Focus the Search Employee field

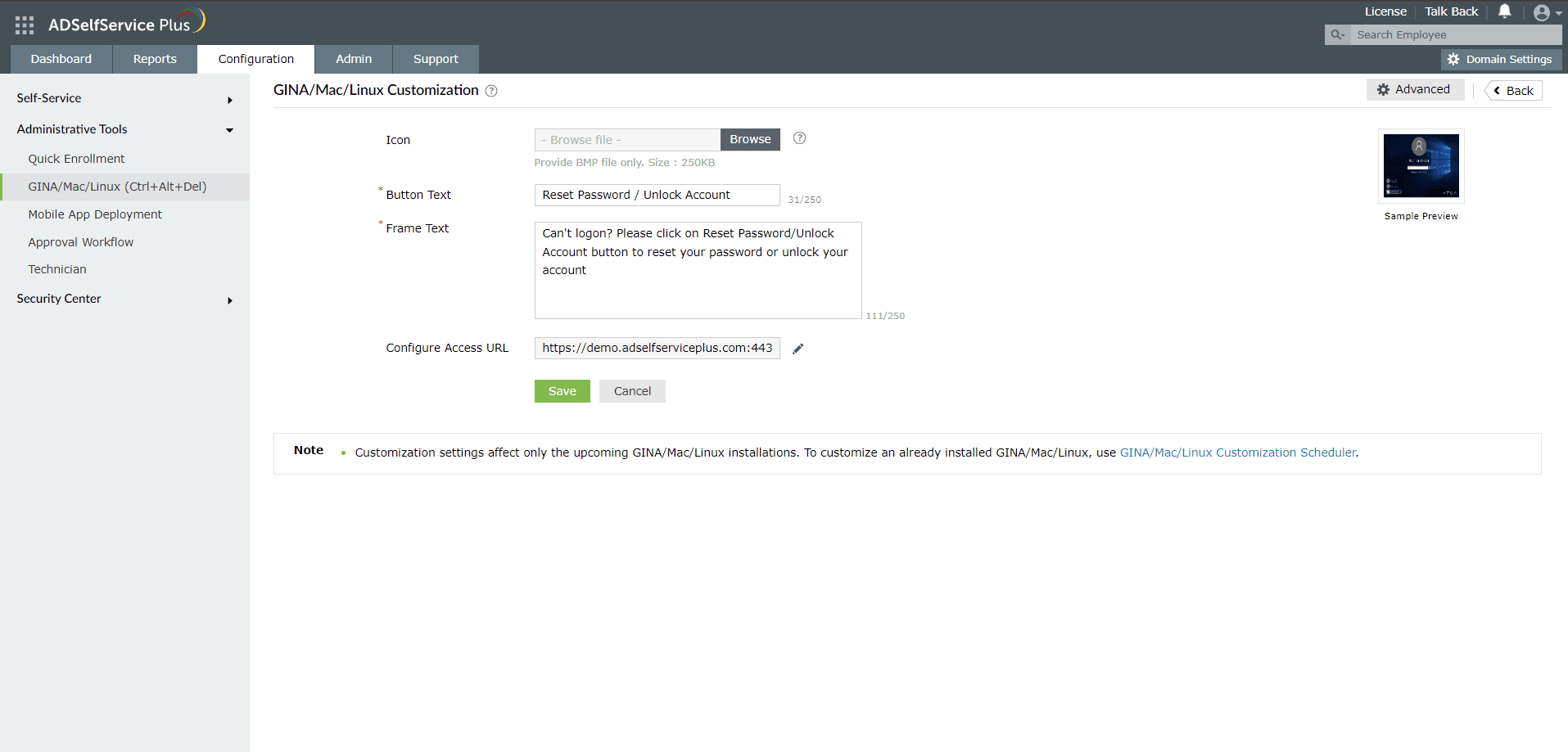tap(1456, 34)
